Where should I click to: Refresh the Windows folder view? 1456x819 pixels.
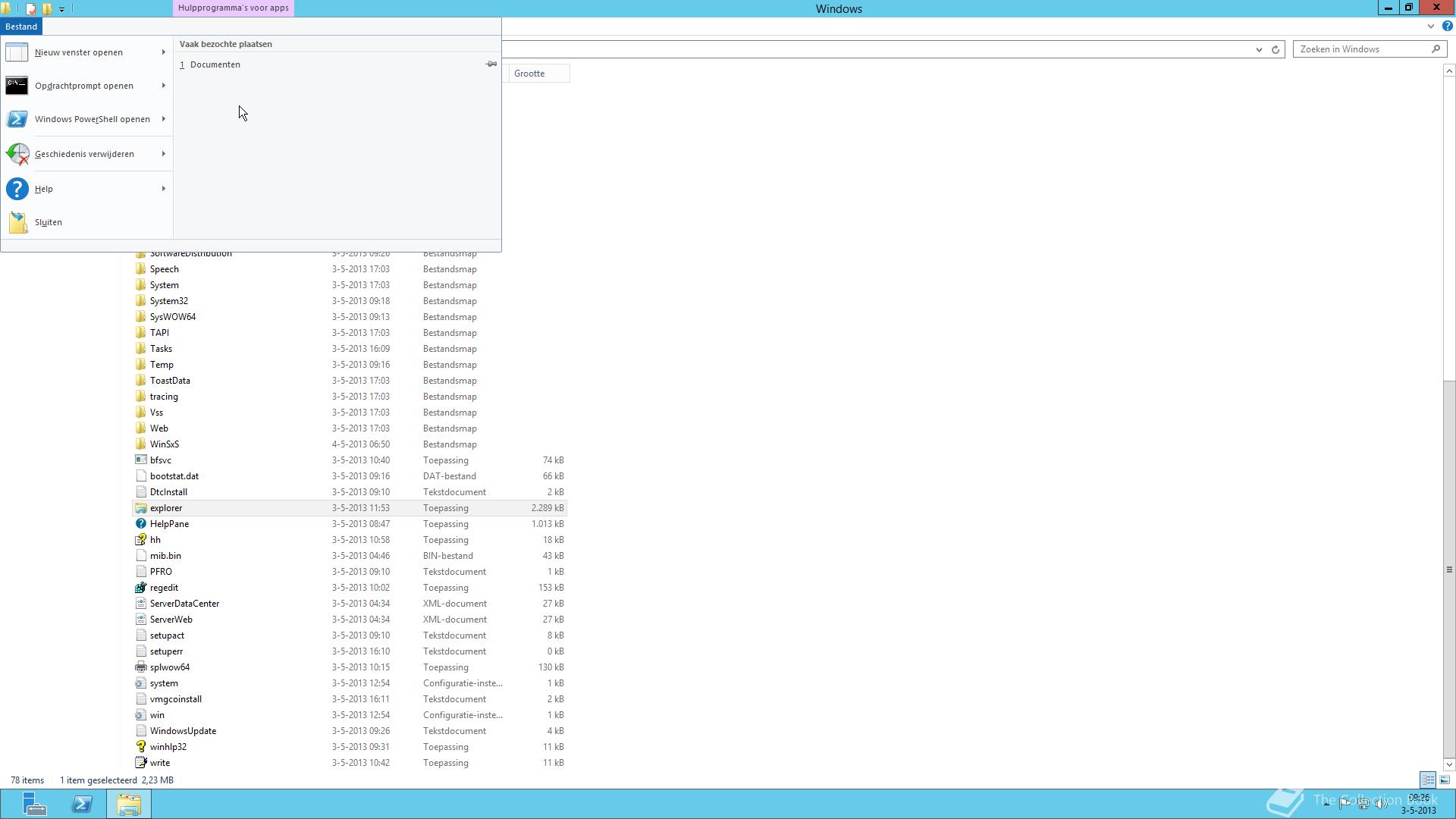pyautogui.click(x=1276, y=49)
